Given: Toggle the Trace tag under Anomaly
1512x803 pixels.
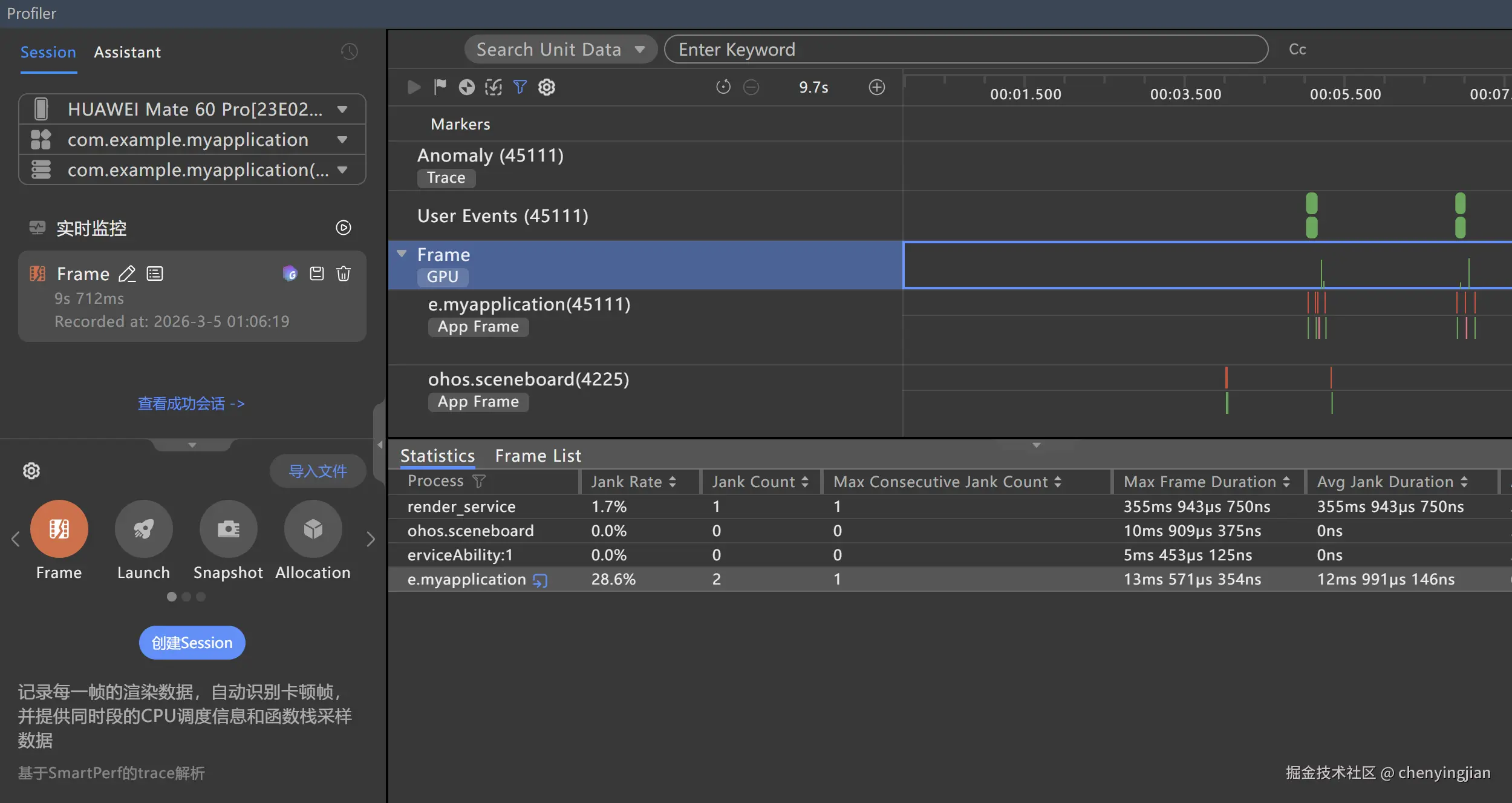Looking at the screenshot, I should (446, 178).
